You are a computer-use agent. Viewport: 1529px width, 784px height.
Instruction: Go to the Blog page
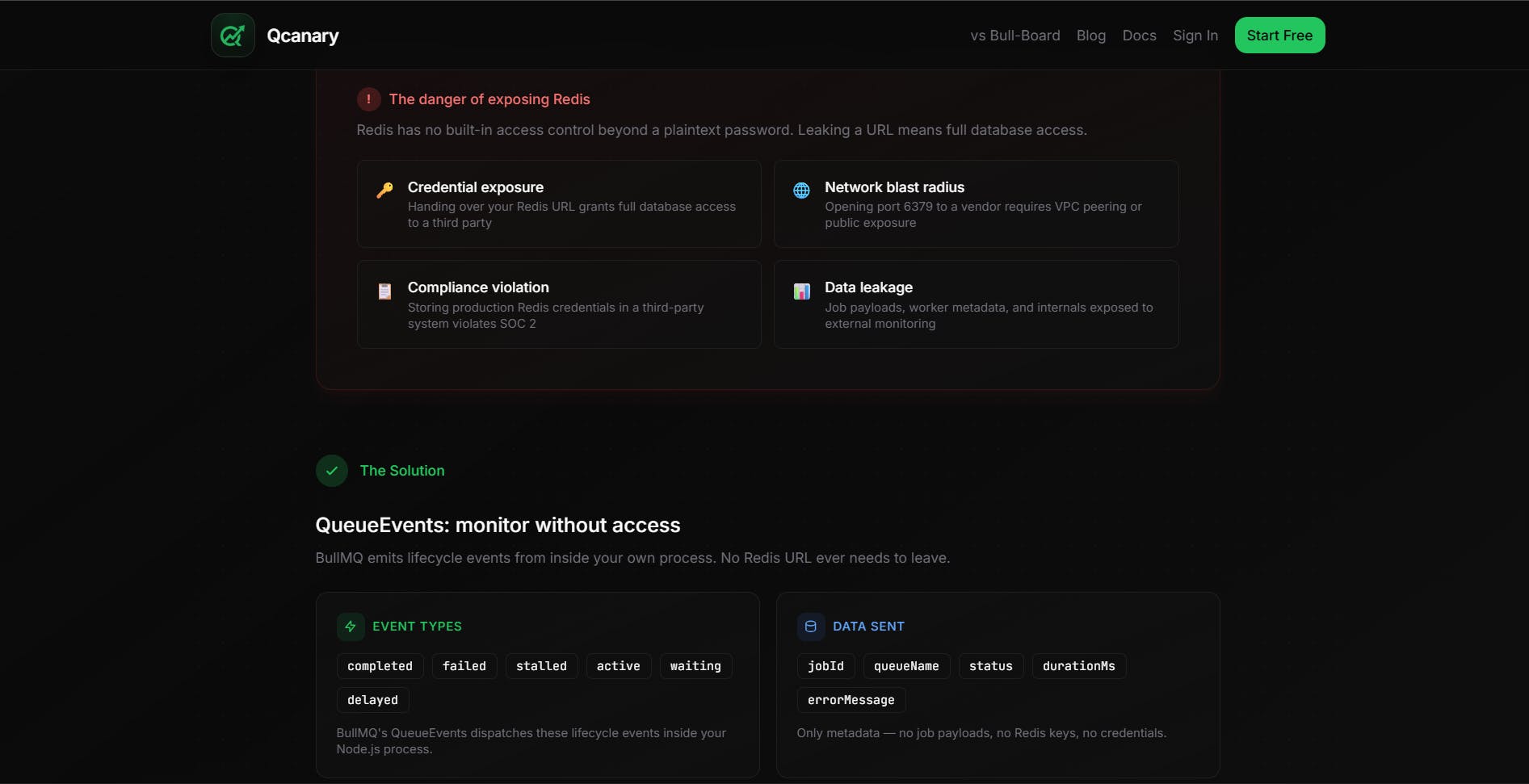1091,36
